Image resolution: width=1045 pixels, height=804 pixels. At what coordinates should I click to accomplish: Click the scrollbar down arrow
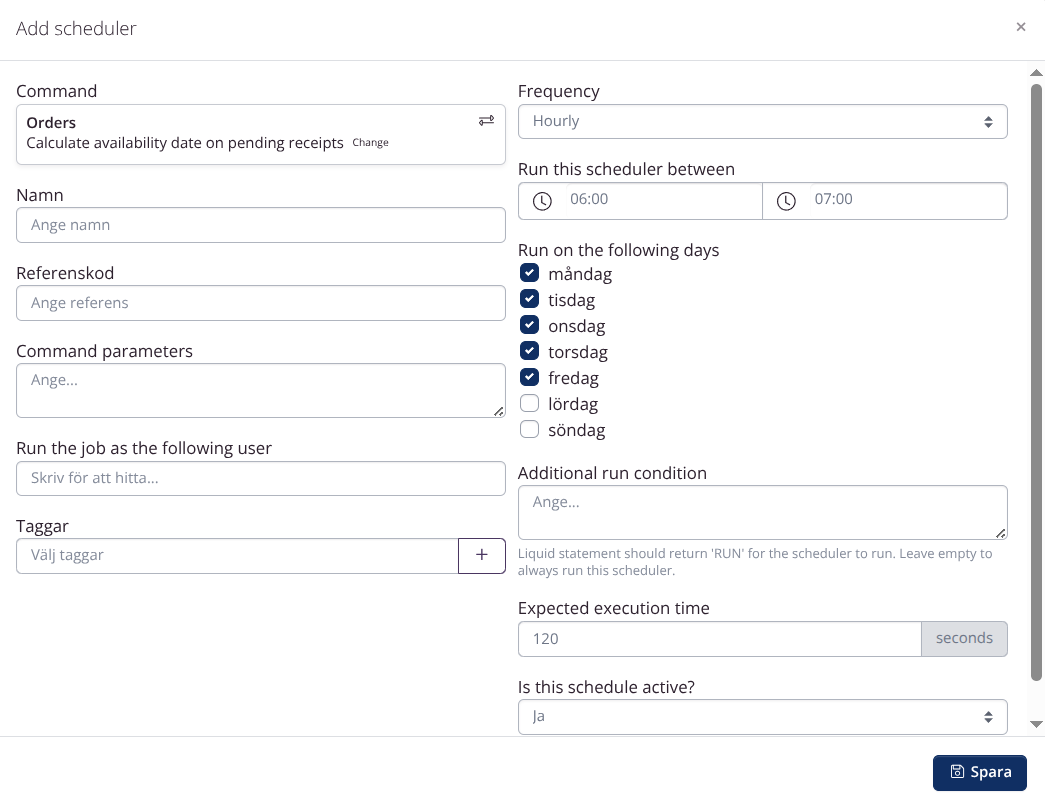click(1036, 724)
